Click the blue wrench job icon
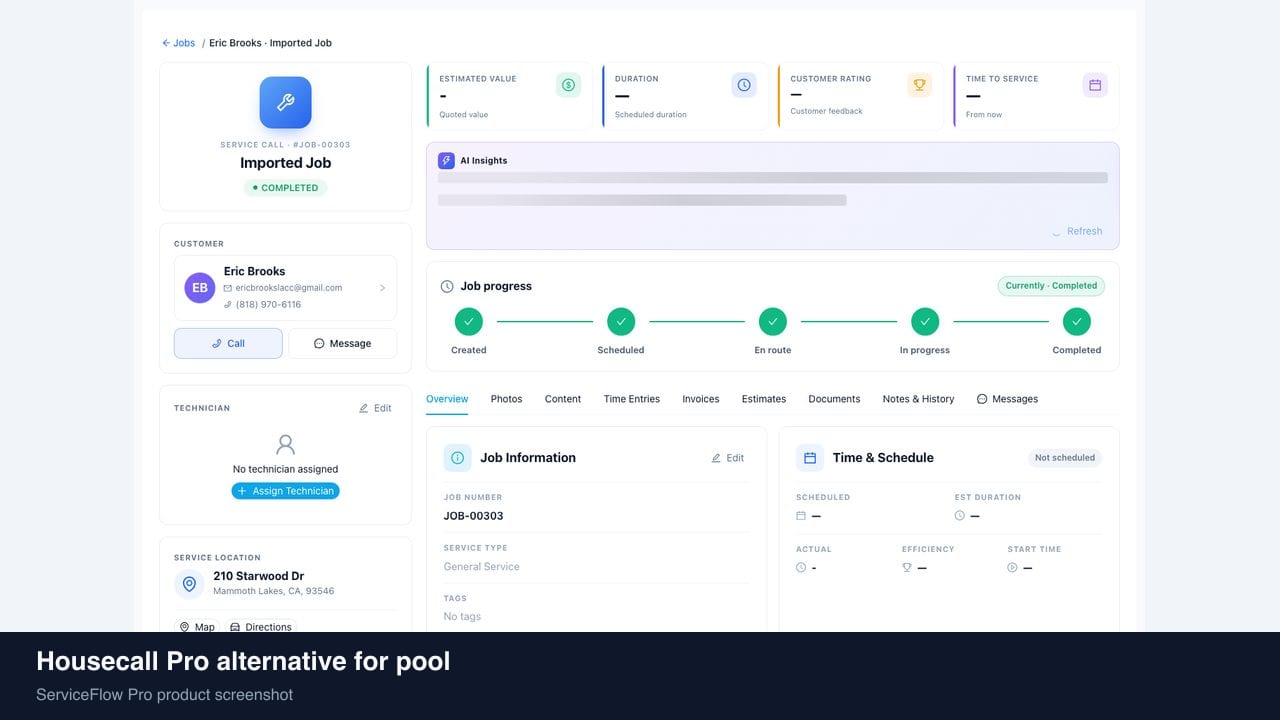The width and height of the screenshot is (1280, 720). (x=285, y=103)
